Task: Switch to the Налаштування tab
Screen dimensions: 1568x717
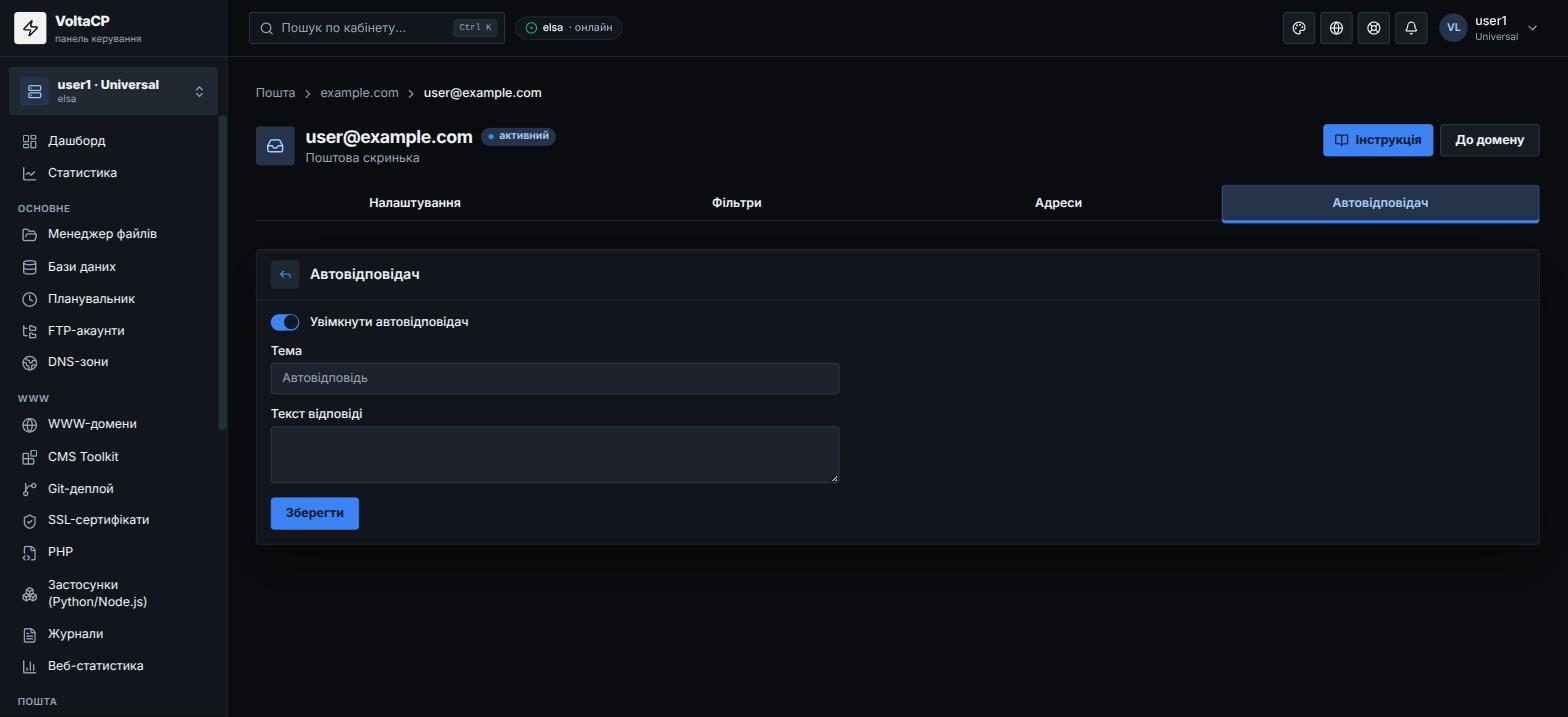Action: pos(415,203)
